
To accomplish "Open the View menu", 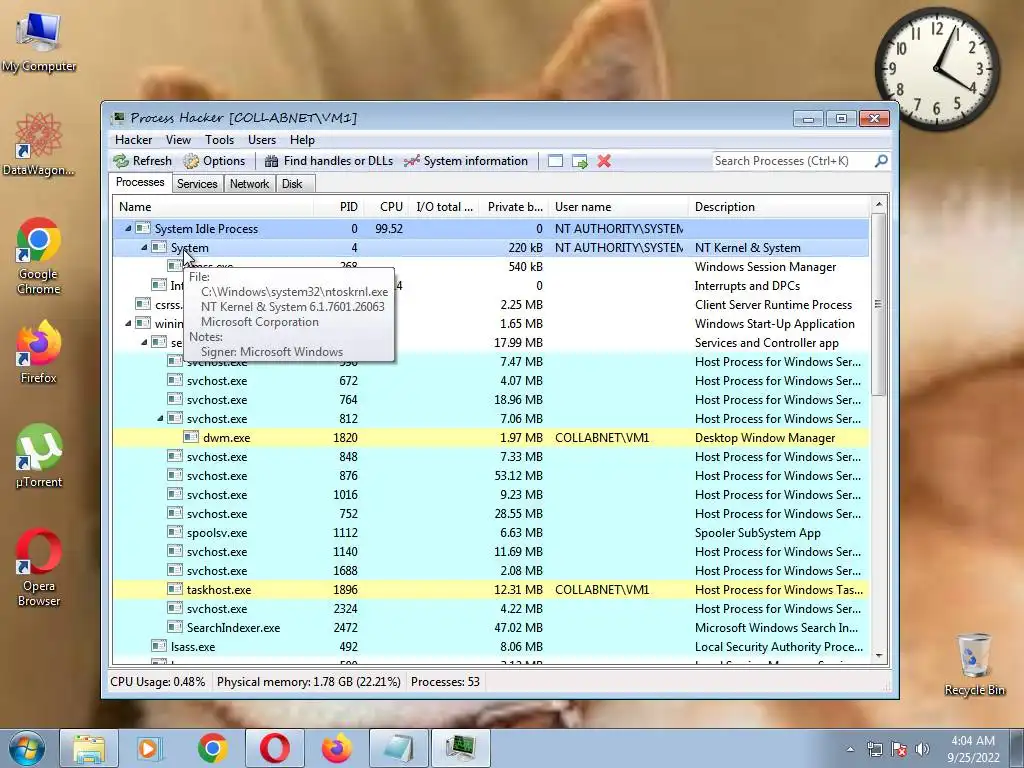I will [178, 140].
